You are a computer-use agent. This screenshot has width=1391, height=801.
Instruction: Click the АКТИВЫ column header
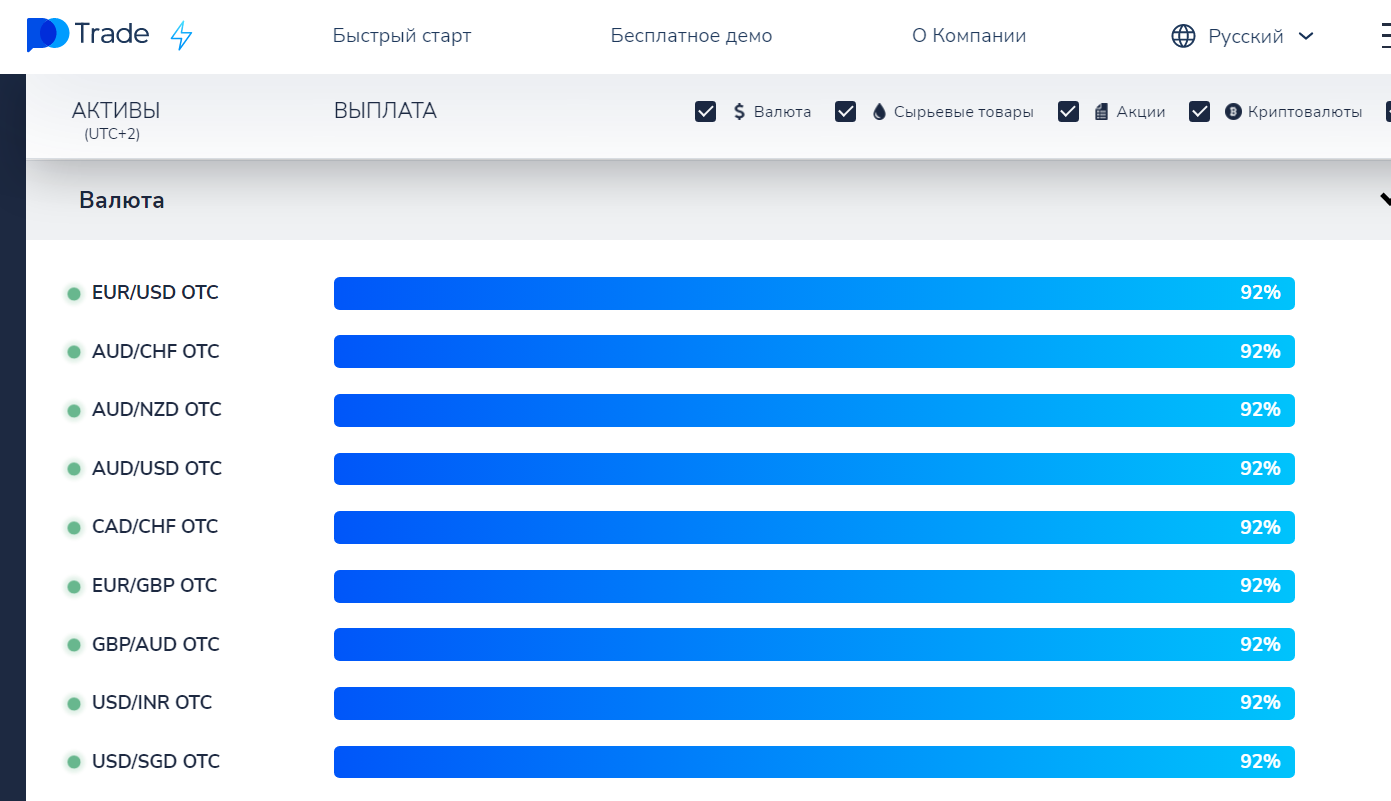[116, 111]
